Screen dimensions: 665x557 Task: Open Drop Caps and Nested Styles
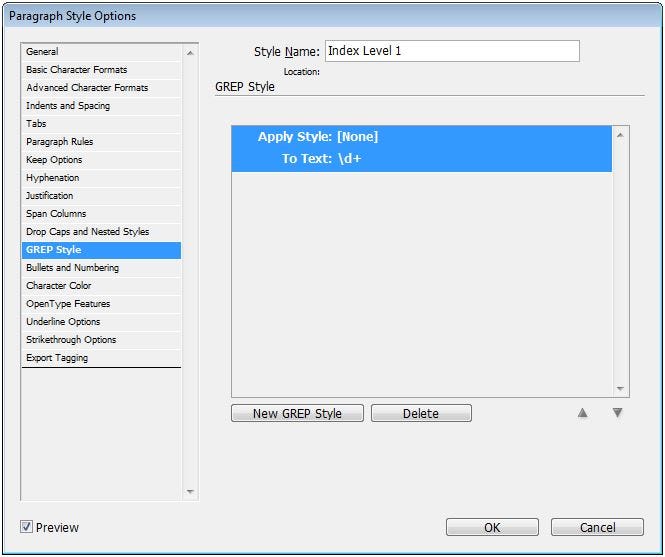click(101, 232)
